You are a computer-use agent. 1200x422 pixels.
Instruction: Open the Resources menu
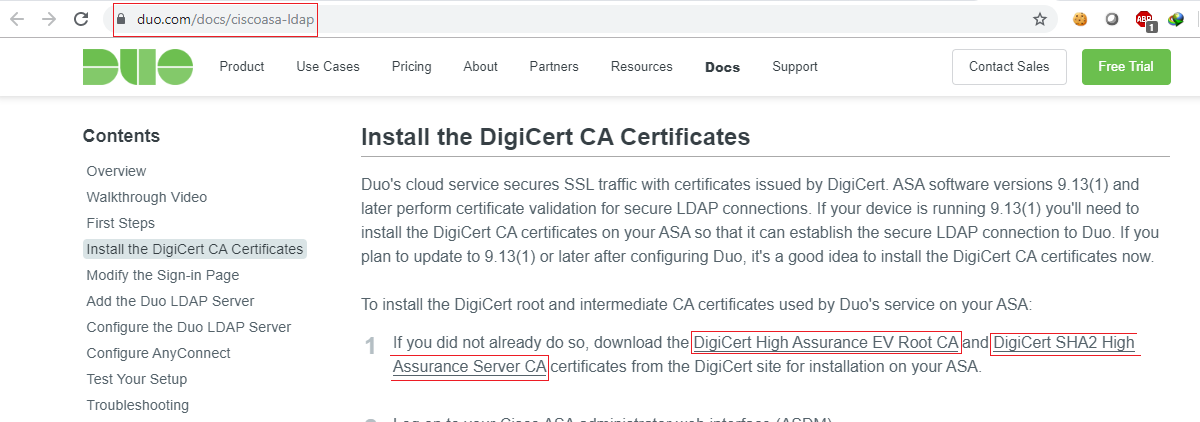[x=641, y=67]
